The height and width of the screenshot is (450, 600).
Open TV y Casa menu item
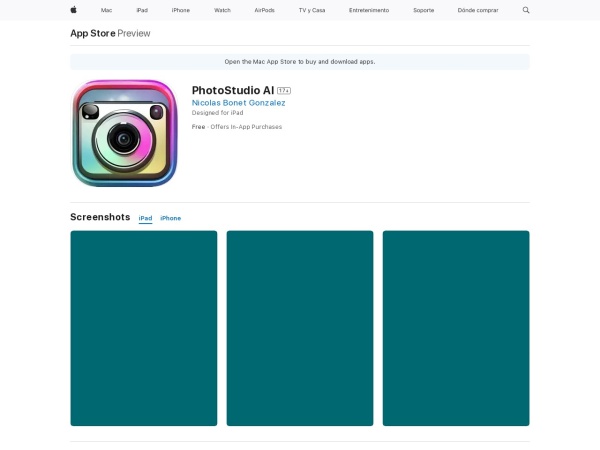click(x=312, y=10)
